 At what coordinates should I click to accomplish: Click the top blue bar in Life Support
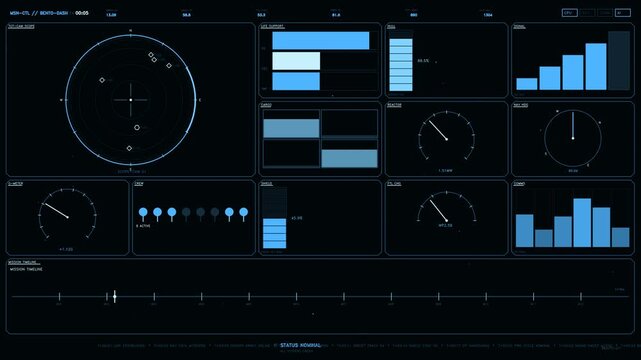tap(320, 40)
